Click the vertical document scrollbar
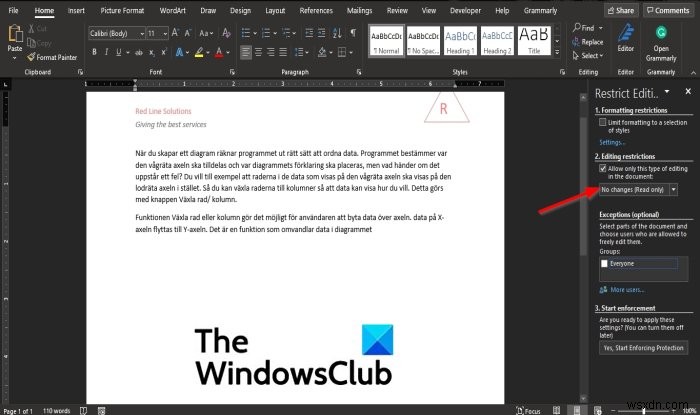700x415 pixels. click(583, 185)
